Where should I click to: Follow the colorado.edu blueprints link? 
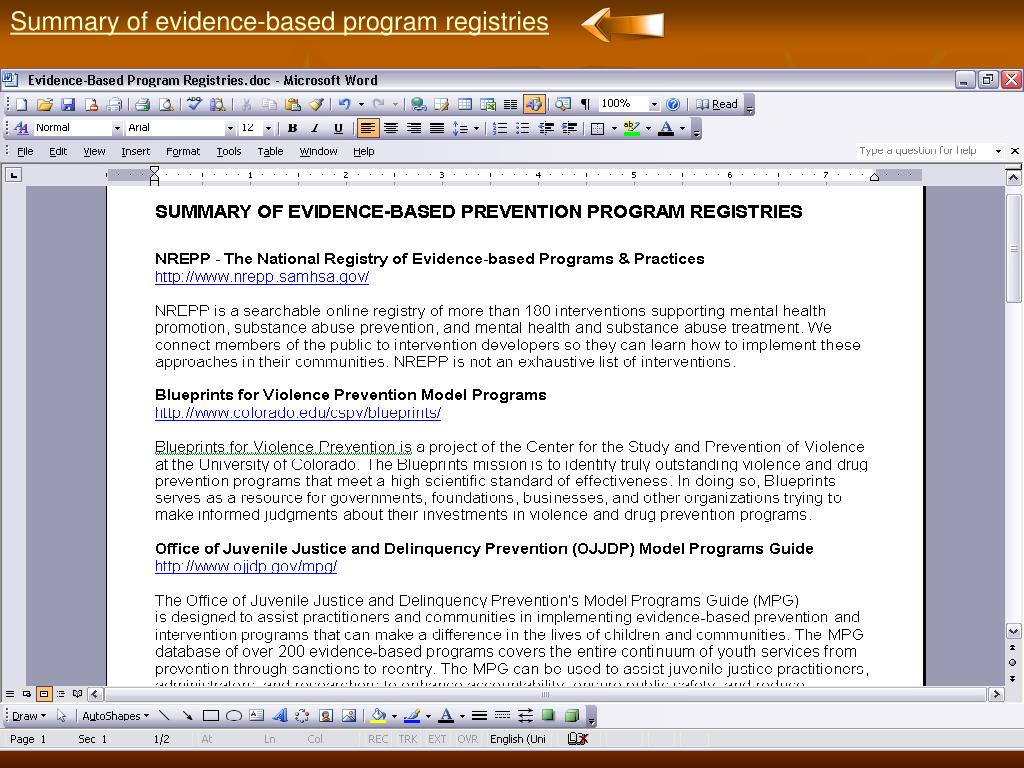(x=298, y=413)
